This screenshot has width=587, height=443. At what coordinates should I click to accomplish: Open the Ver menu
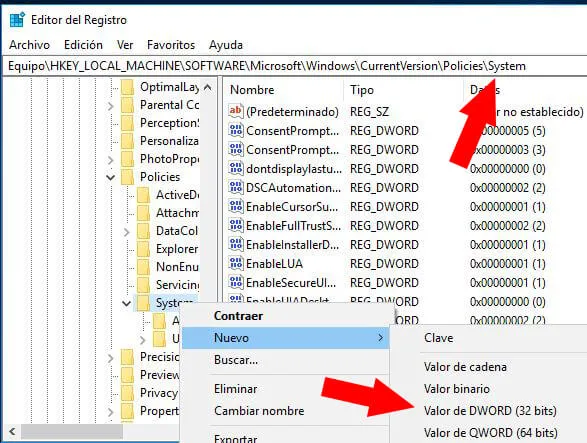pyautogui.click(x=125, y=45)
